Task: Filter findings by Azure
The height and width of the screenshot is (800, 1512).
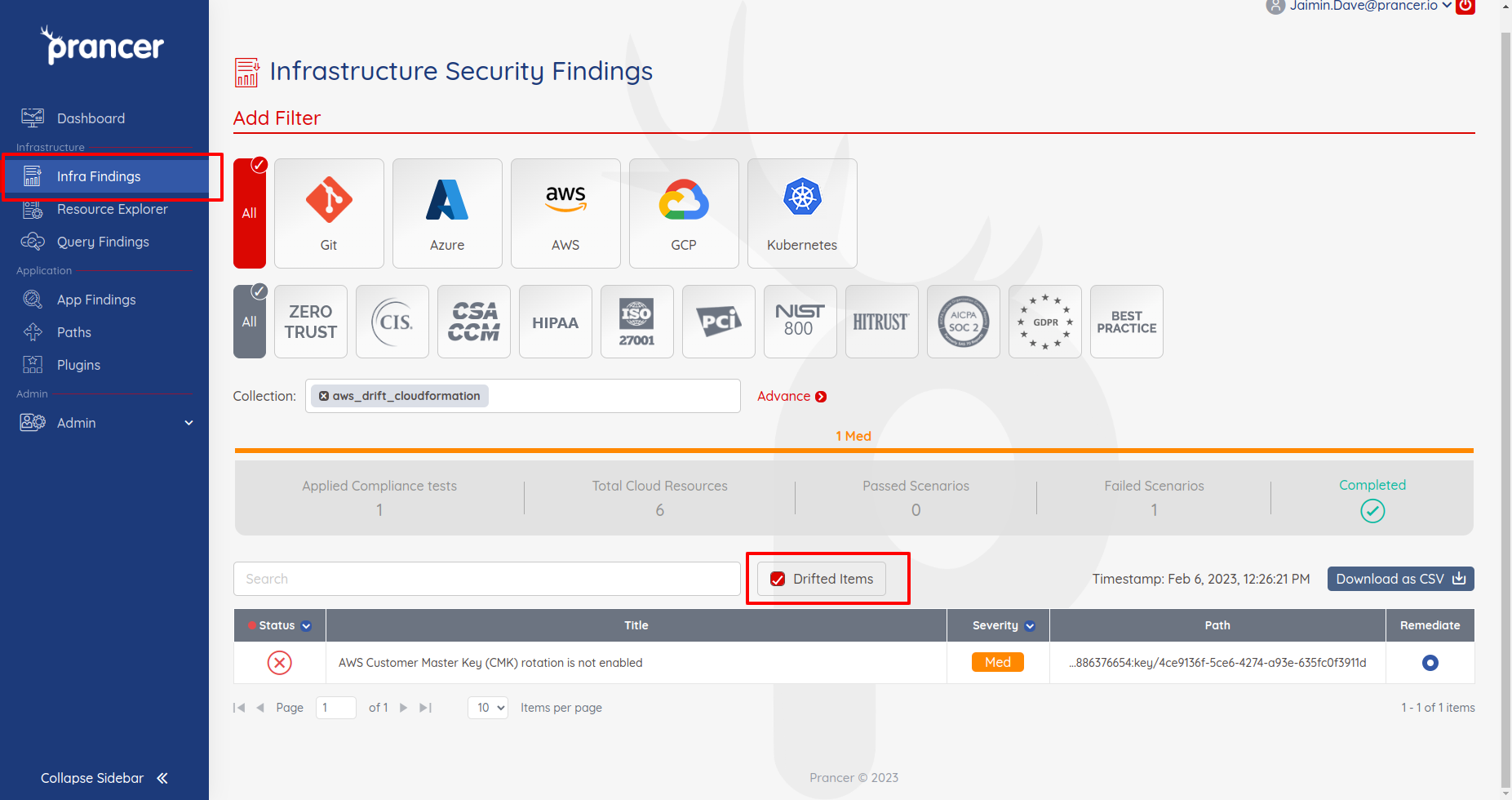Action: (447, 213)
